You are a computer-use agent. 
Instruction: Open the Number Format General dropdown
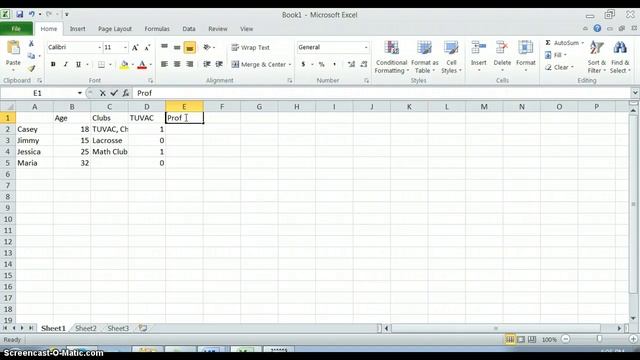click(366, 47)
